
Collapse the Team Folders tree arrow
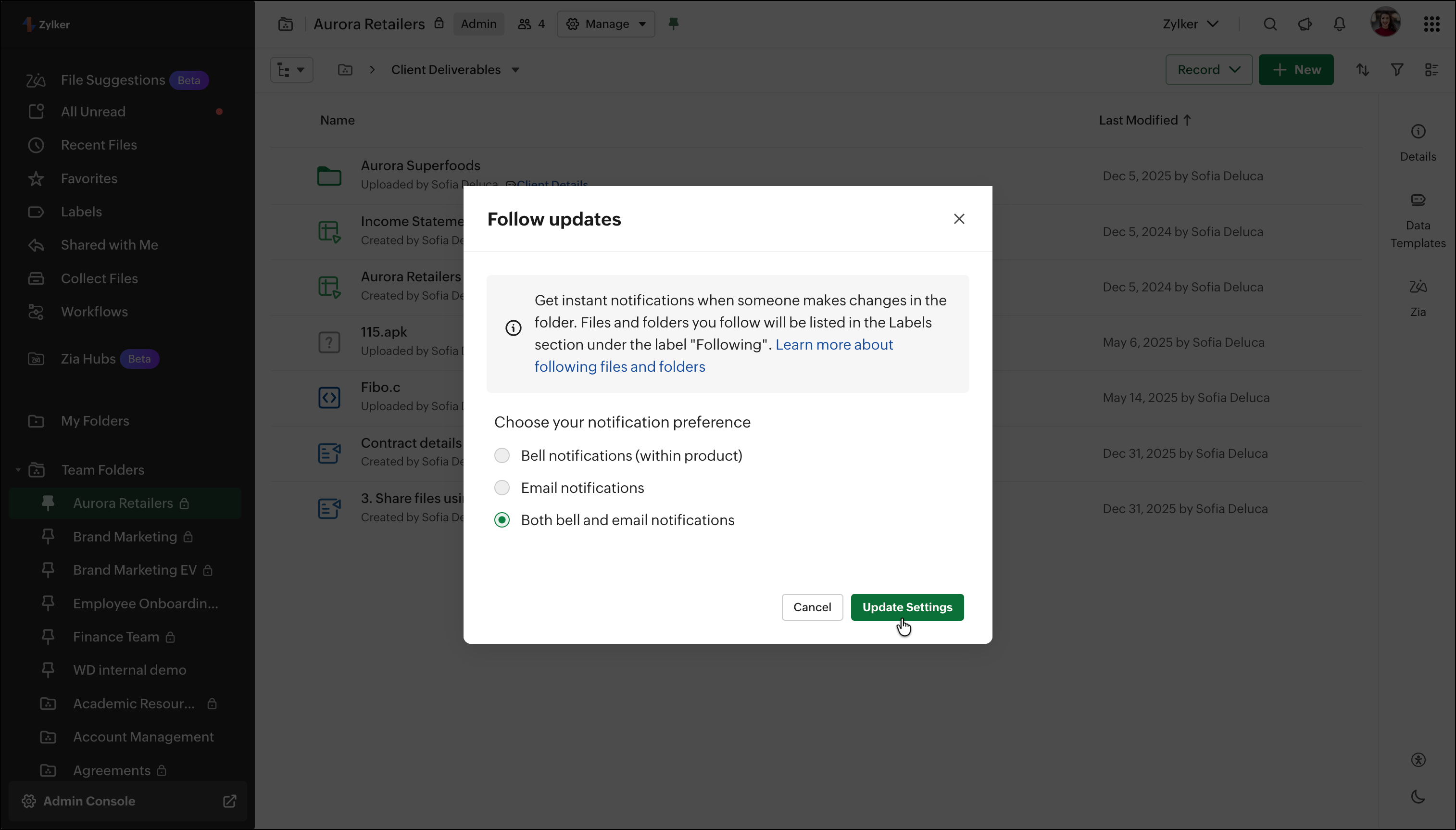tap(18, 470)
